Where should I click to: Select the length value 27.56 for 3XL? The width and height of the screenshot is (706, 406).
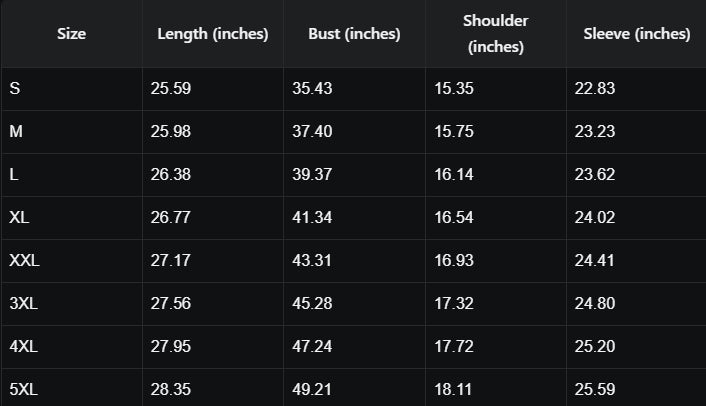click(171, 304)
